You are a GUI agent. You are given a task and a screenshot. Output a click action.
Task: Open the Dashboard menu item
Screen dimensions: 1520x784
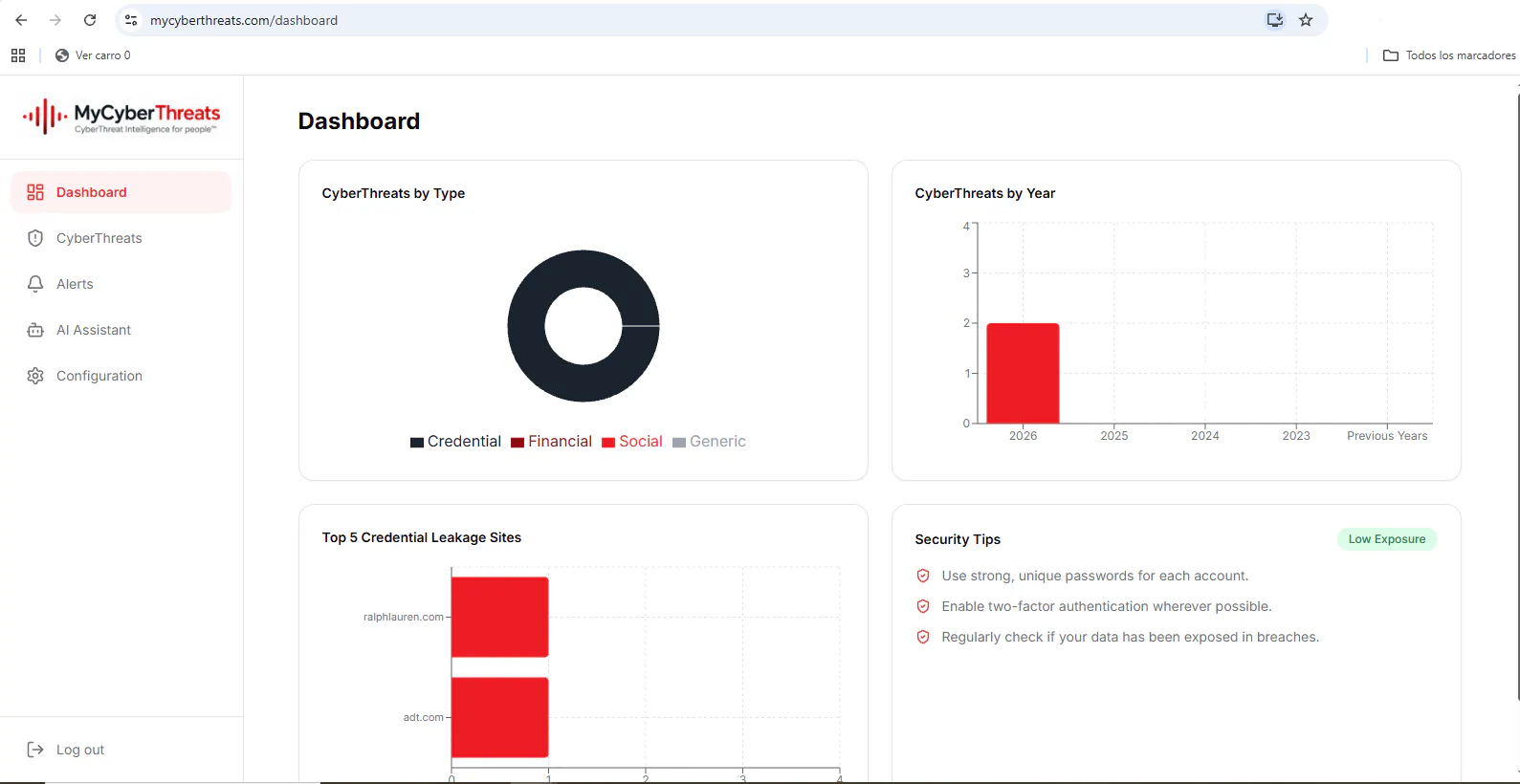pyautogui.click(x=121, y=192)
